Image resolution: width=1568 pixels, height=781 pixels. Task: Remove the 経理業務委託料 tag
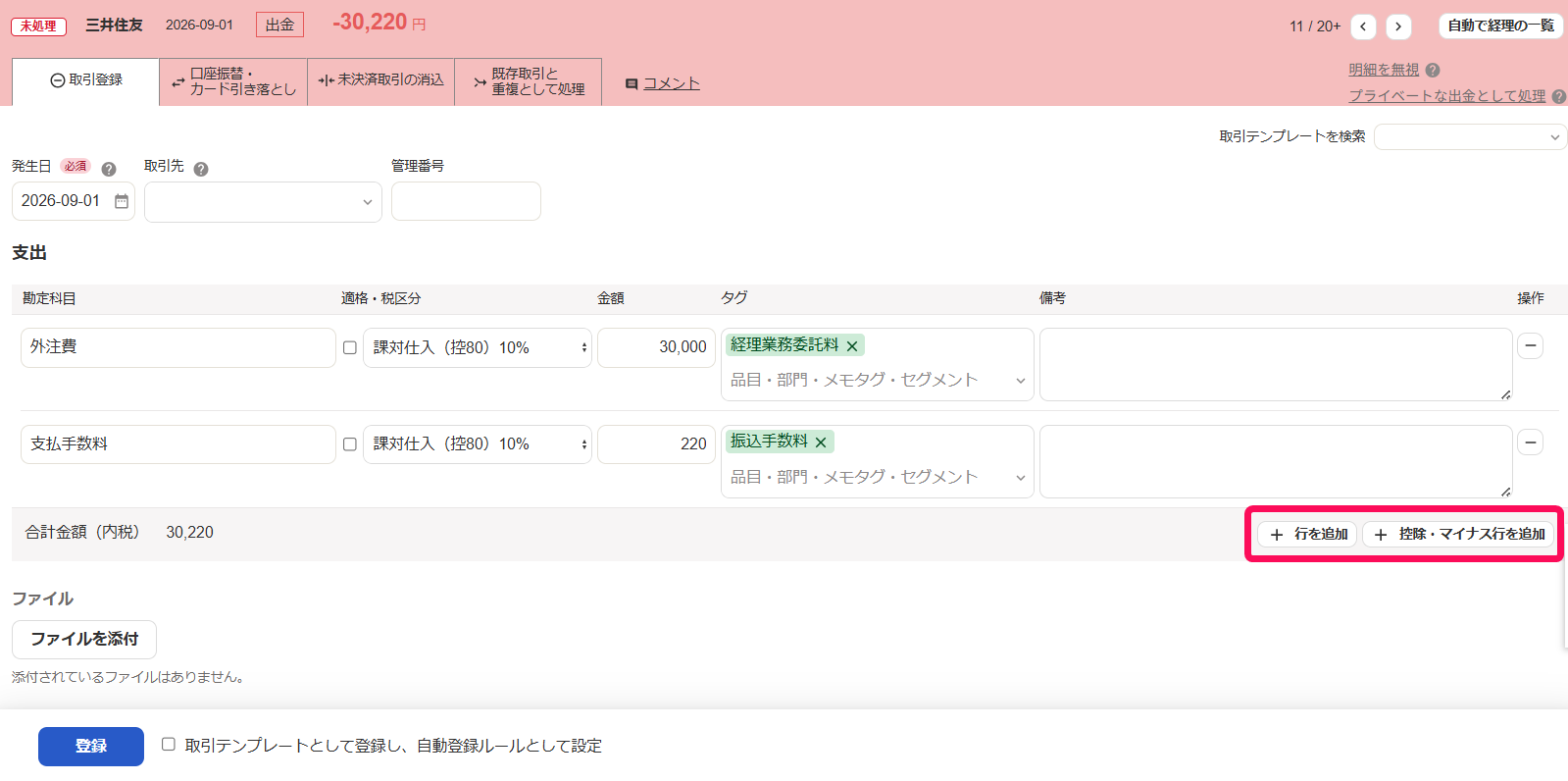[852, 346]
